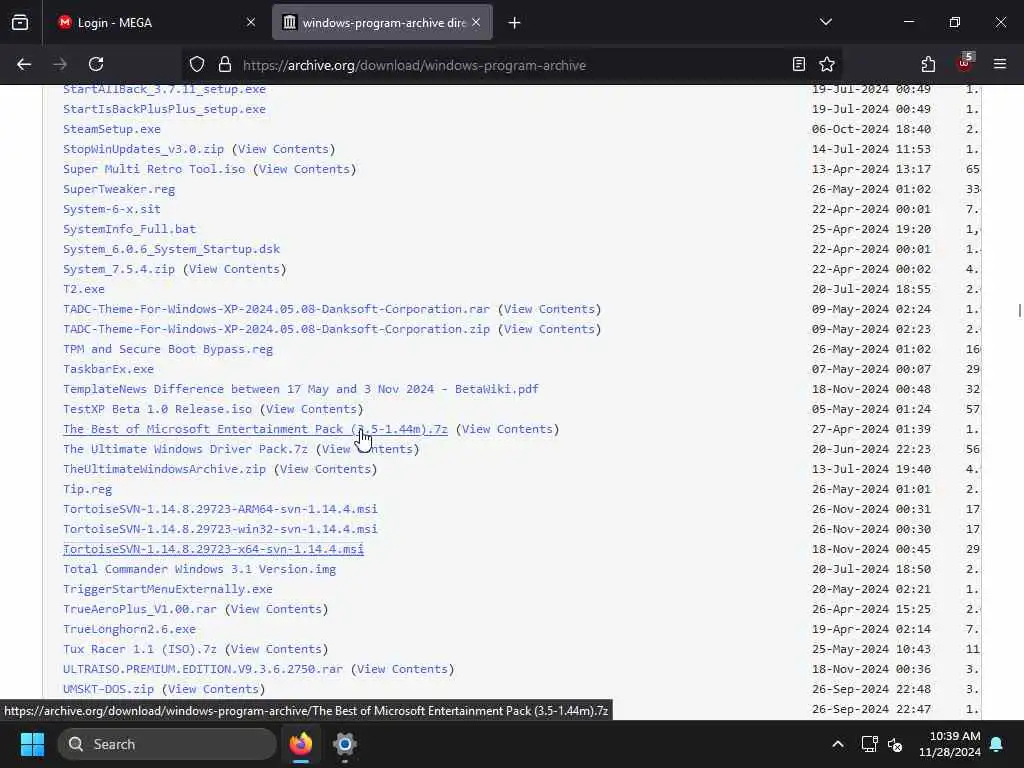This screenshot has width=1024, height=768.
Task: Open the taskbar clock showing 10:39 AM
Action: tap(950, 744)
